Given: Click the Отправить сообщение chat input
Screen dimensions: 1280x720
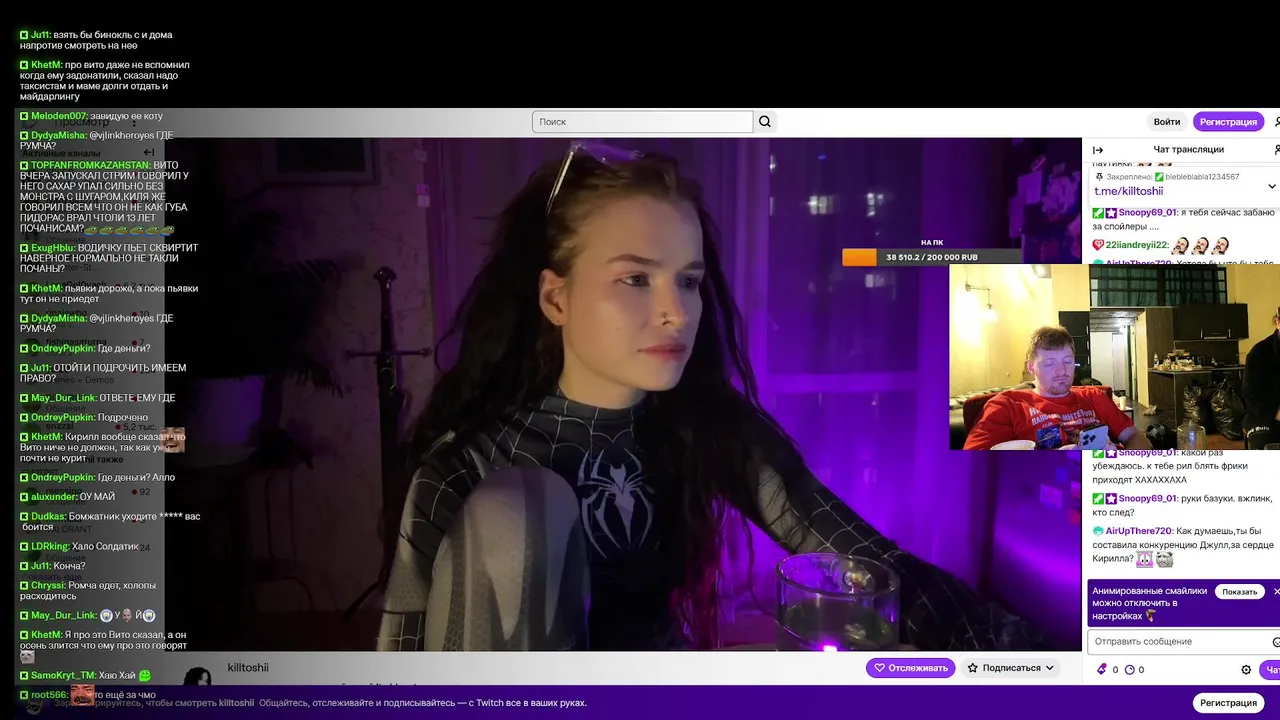Looking at the screenshot, I should click(1183, 641).
